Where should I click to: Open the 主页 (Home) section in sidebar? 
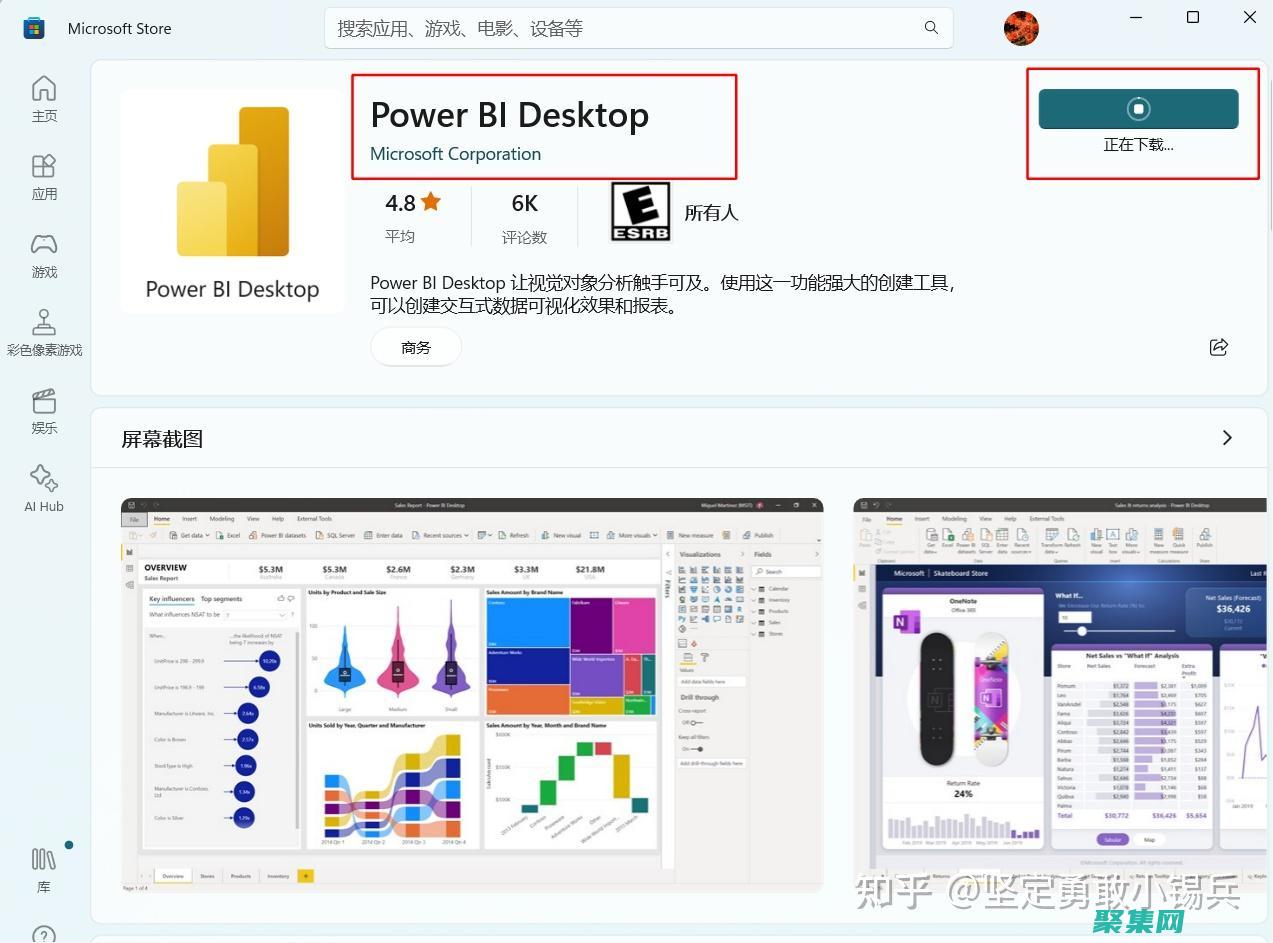[44, 99]
